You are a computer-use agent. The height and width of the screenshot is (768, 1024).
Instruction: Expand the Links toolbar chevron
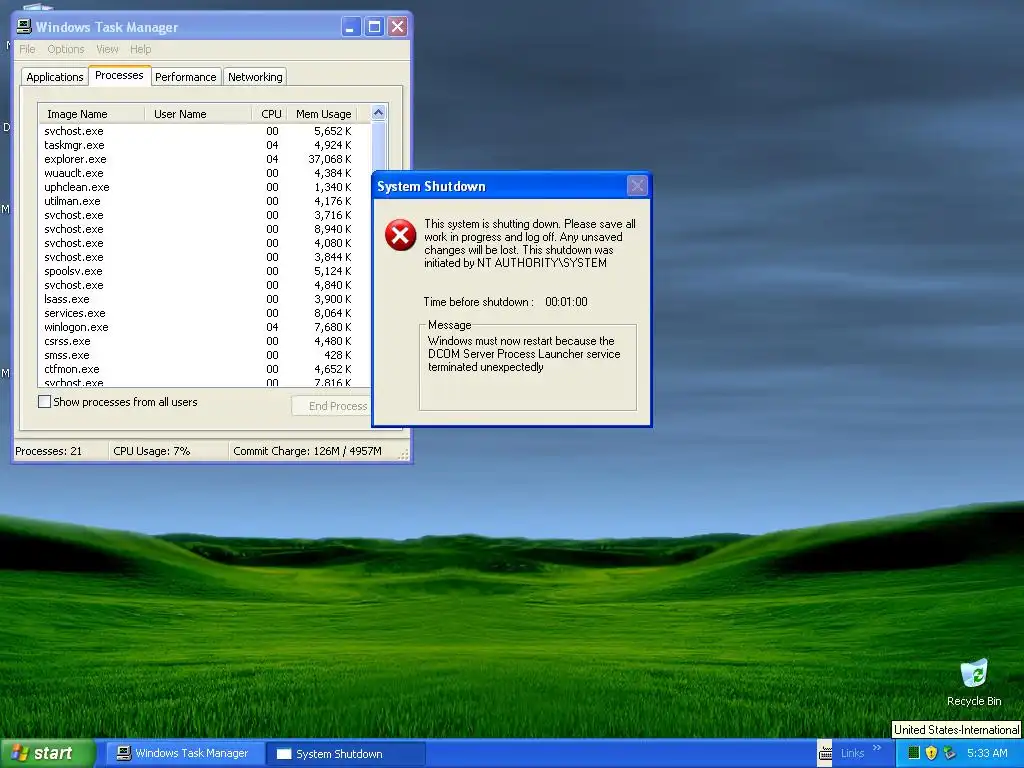pos(877,748)
